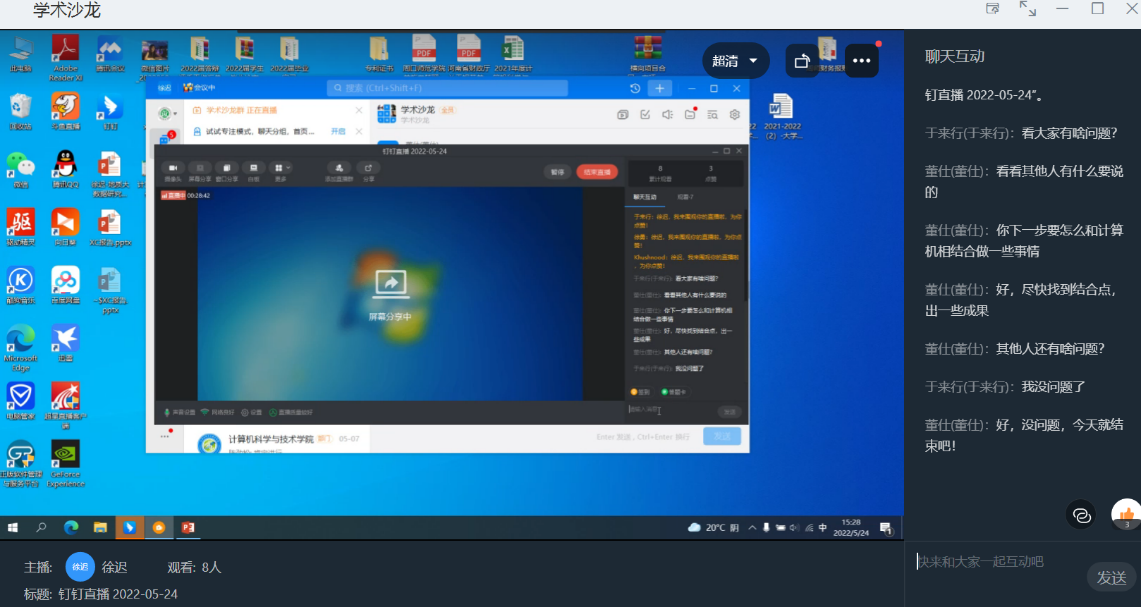Click 开启 to enable focus mode
This screenshot has height=607, width=1141.
pos(338,132)
